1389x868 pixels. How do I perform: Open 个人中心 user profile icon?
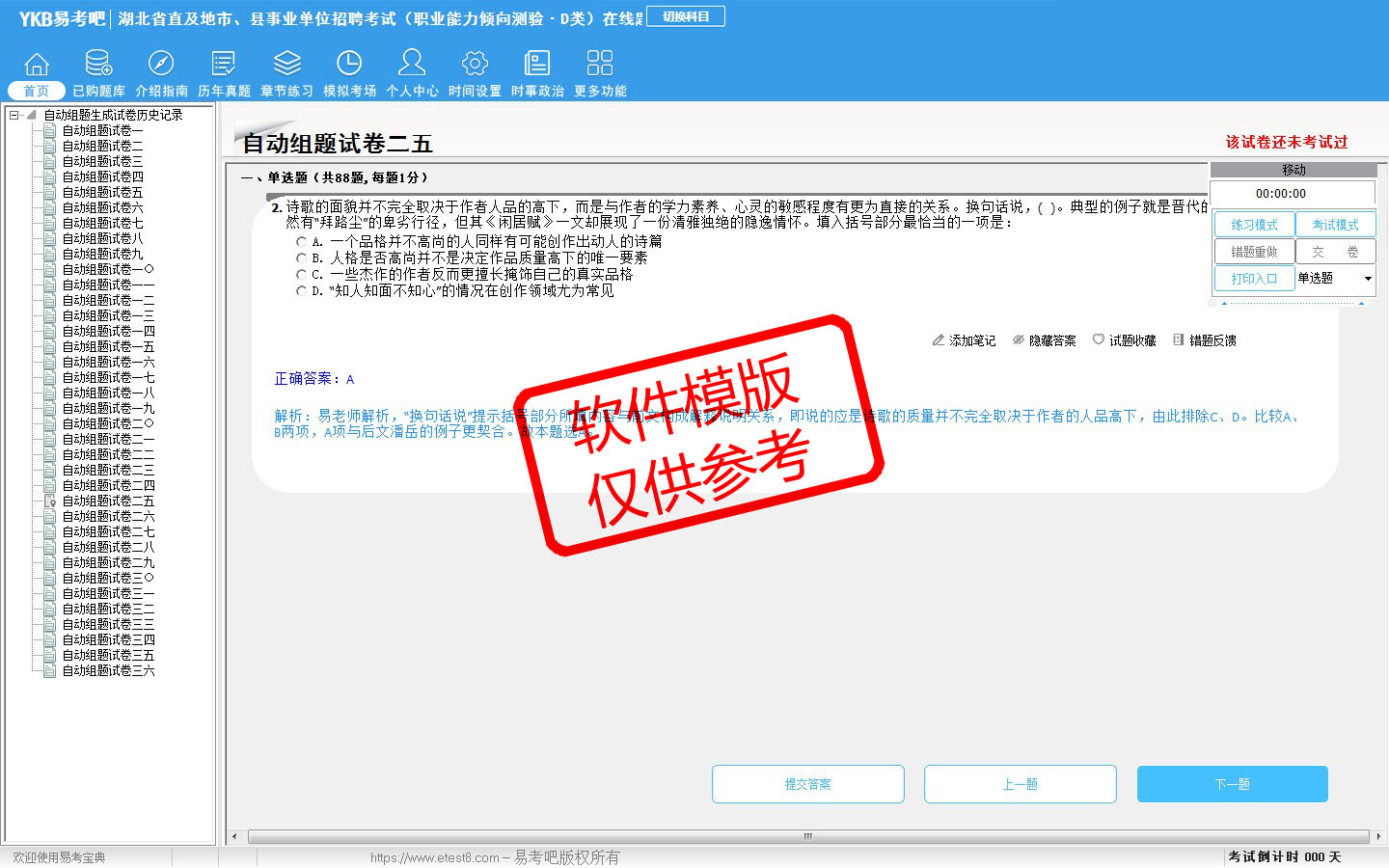coord(412,64)
